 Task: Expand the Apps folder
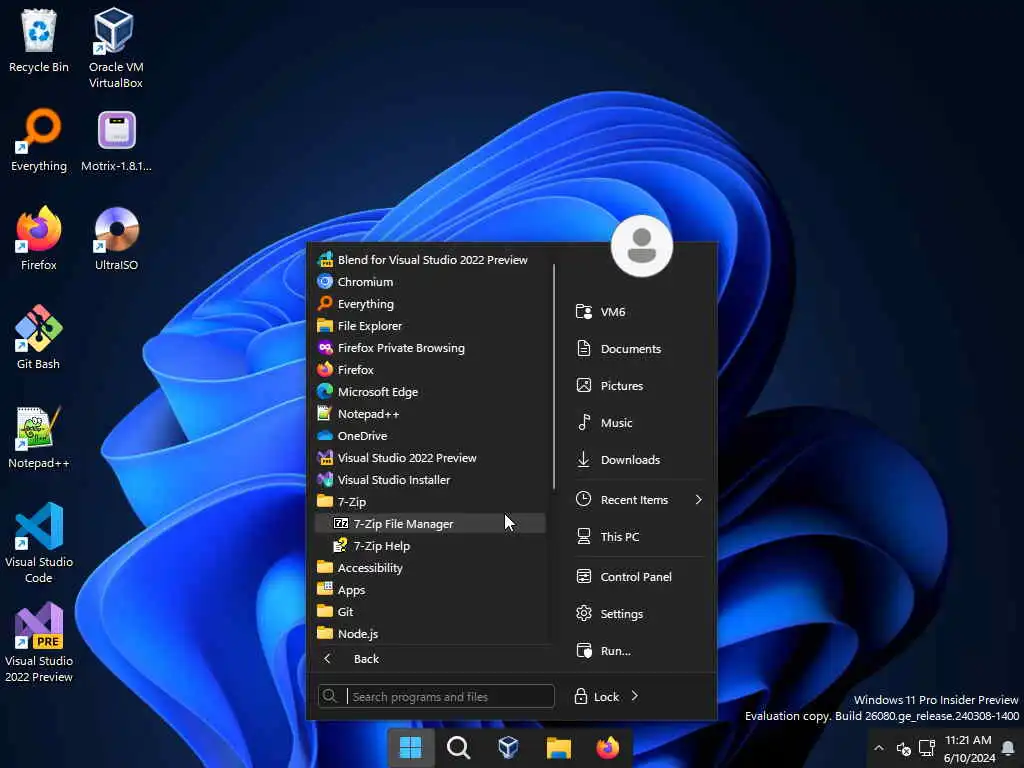pos(430,590)
